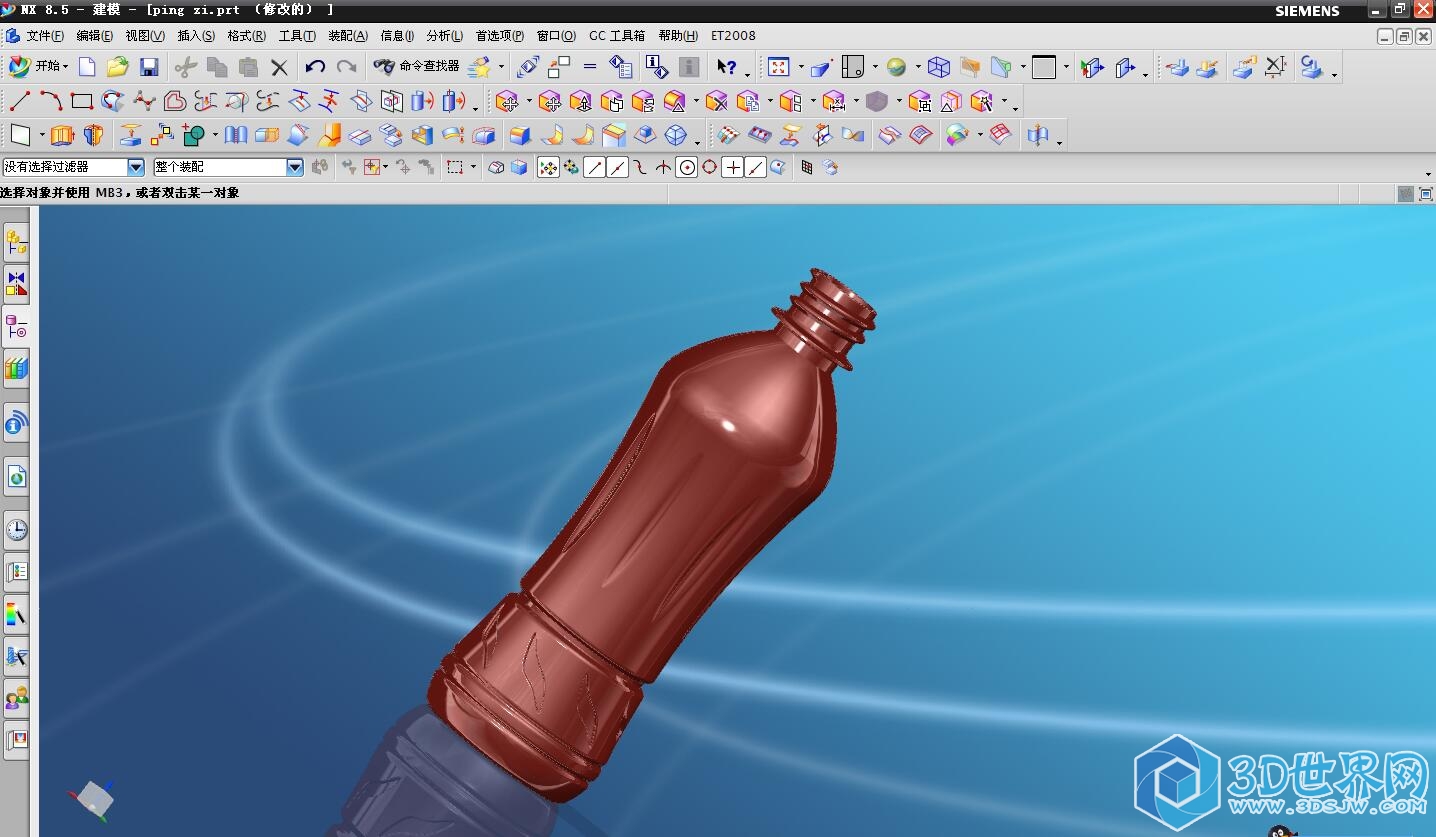Open the 视图(V) View menu
Image resolution: width=1436 pixels, height=837 pixels.
click(145, 36)
